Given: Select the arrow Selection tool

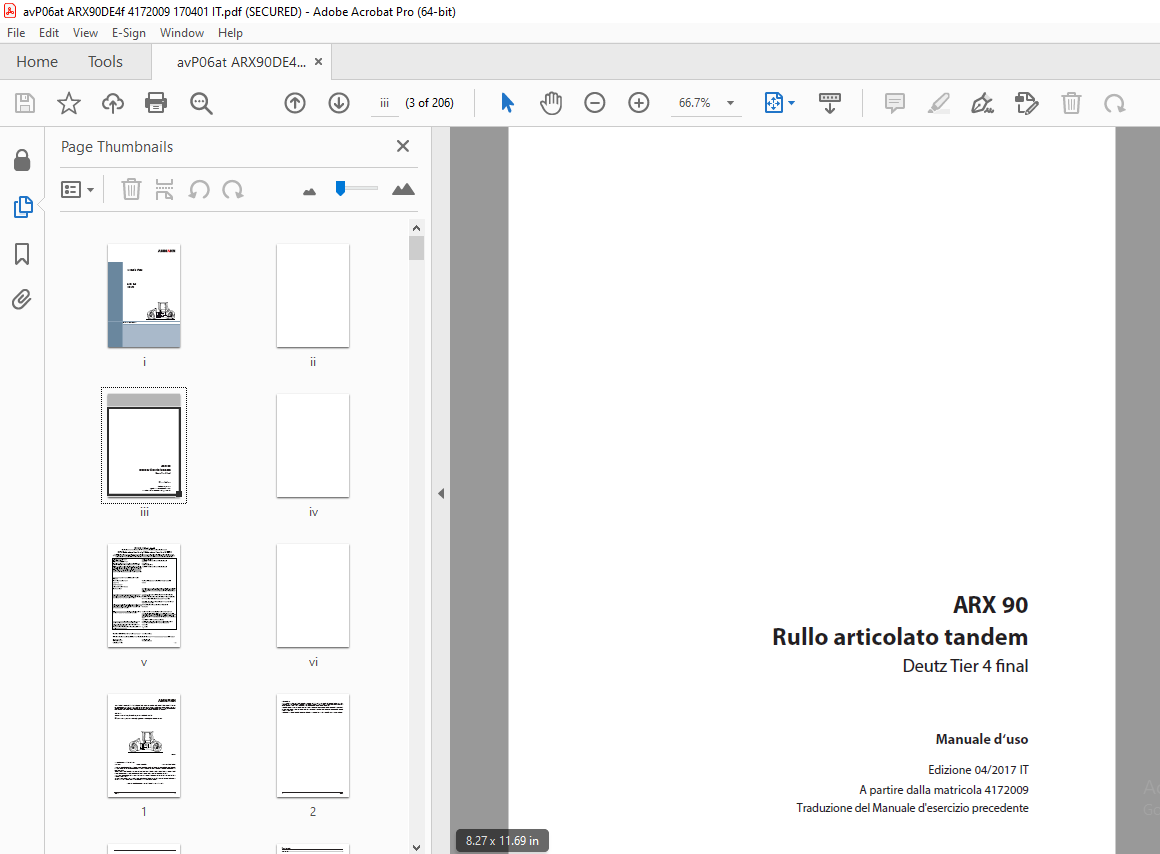Looking at the screenshot, I should (x=507, y=103).
